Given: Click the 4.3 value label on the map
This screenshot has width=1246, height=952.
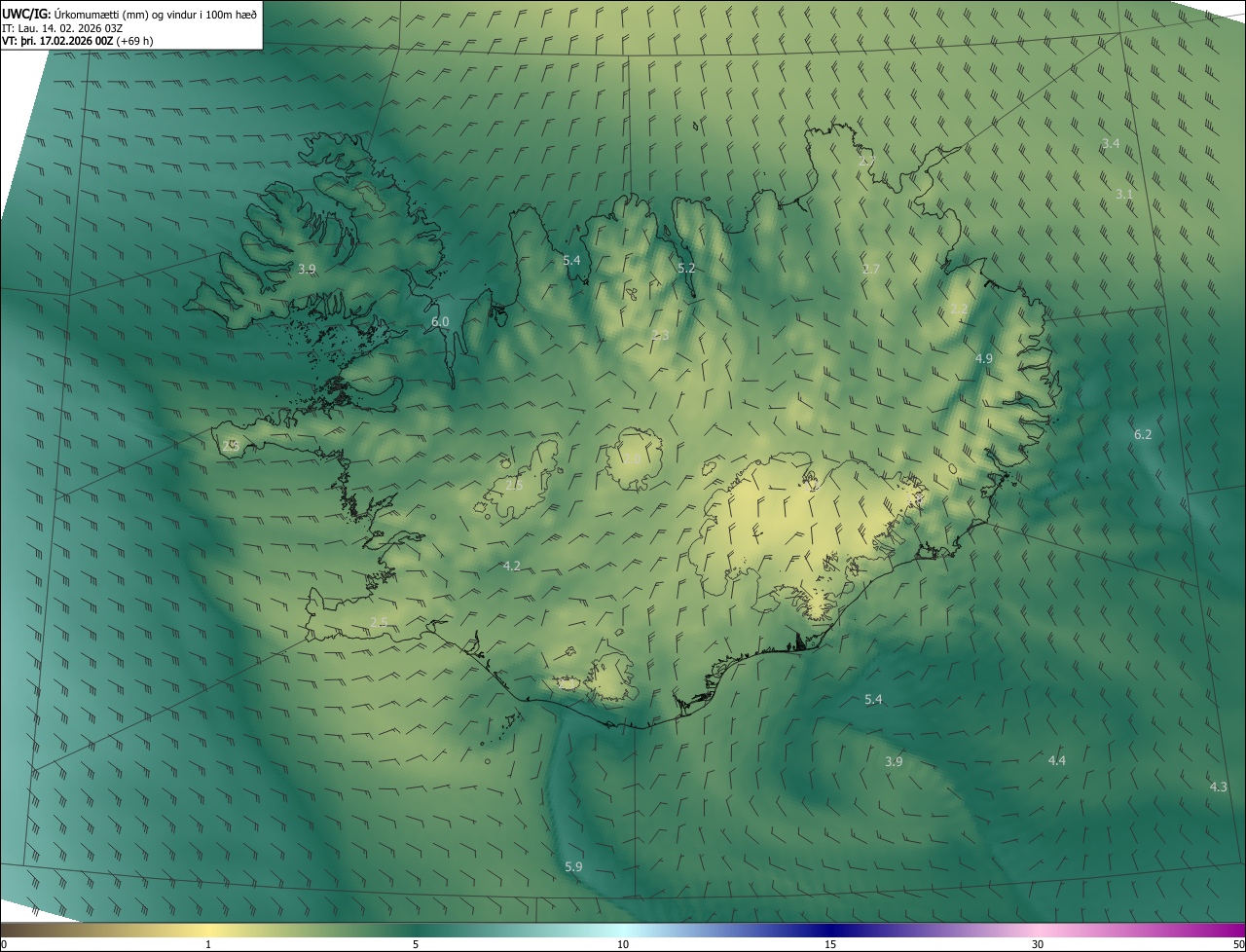Looking at the screenshot, I should (x=1218, y=787).
